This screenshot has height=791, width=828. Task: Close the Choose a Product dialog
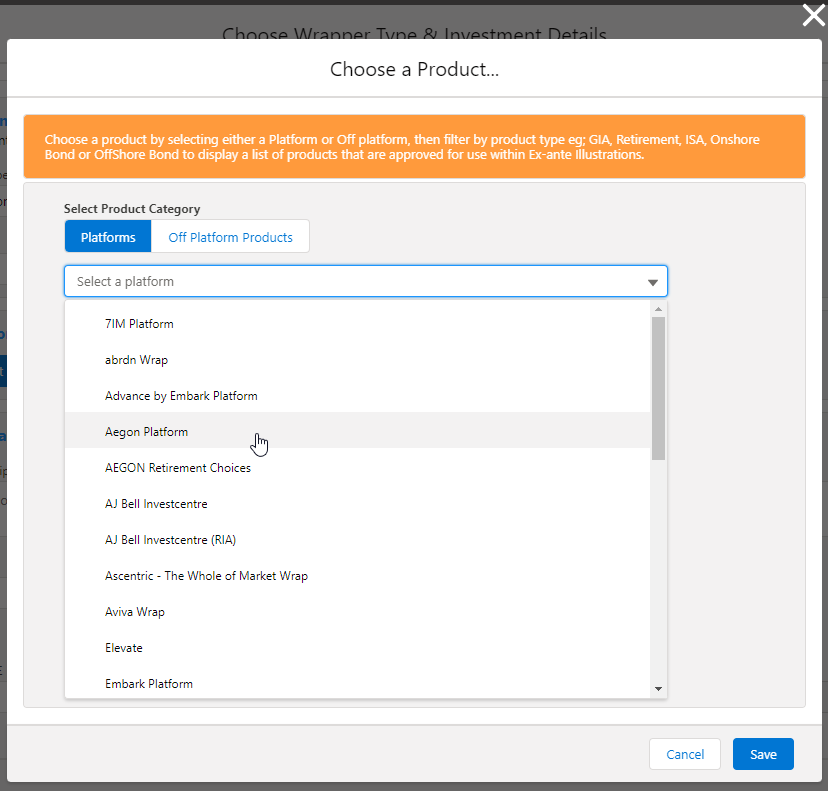pyautogui.click(x=813, y=15)
